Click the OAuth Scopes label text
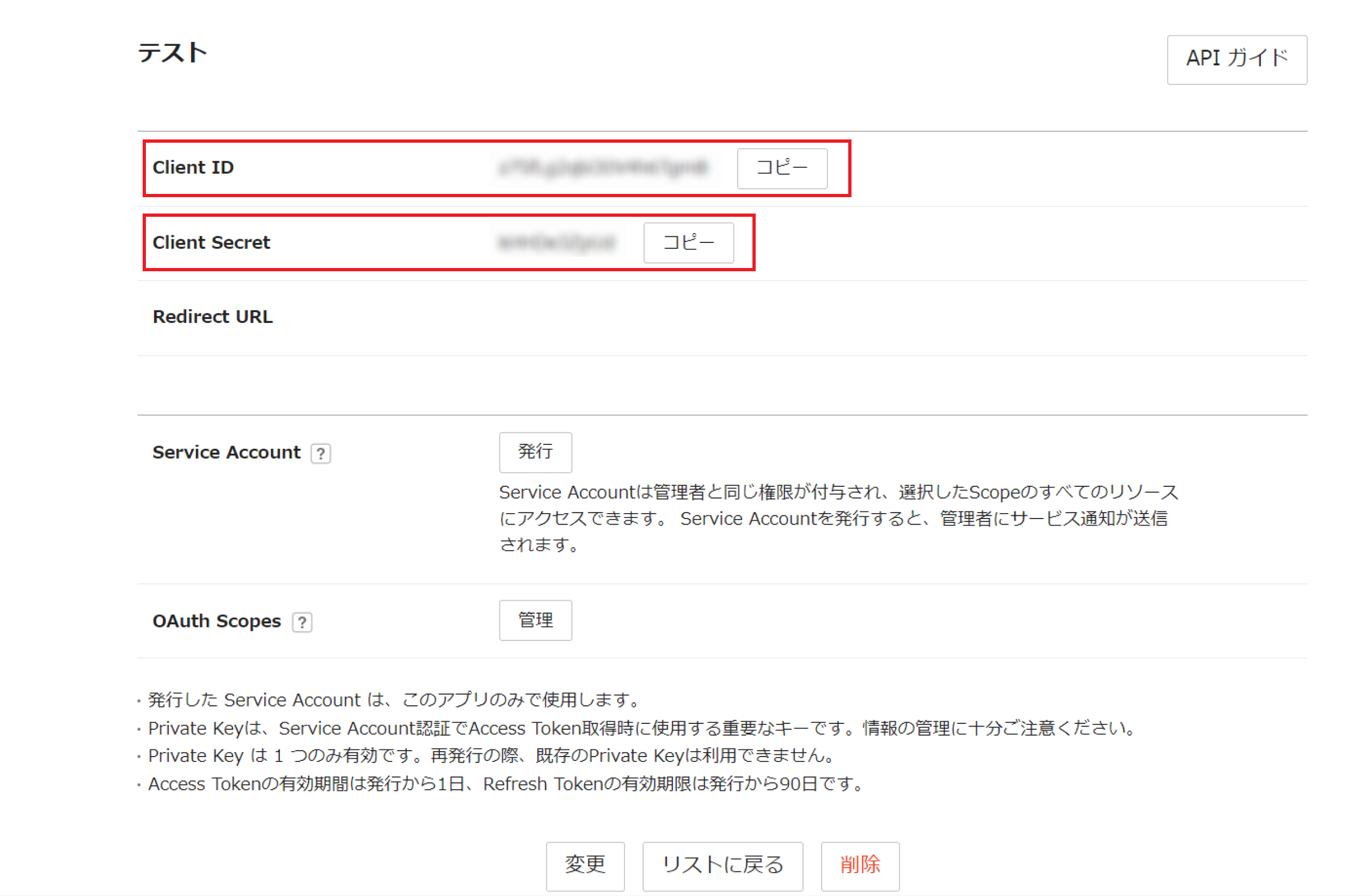The width and height of the screenshot is (1372, 896). click(216, 621)
